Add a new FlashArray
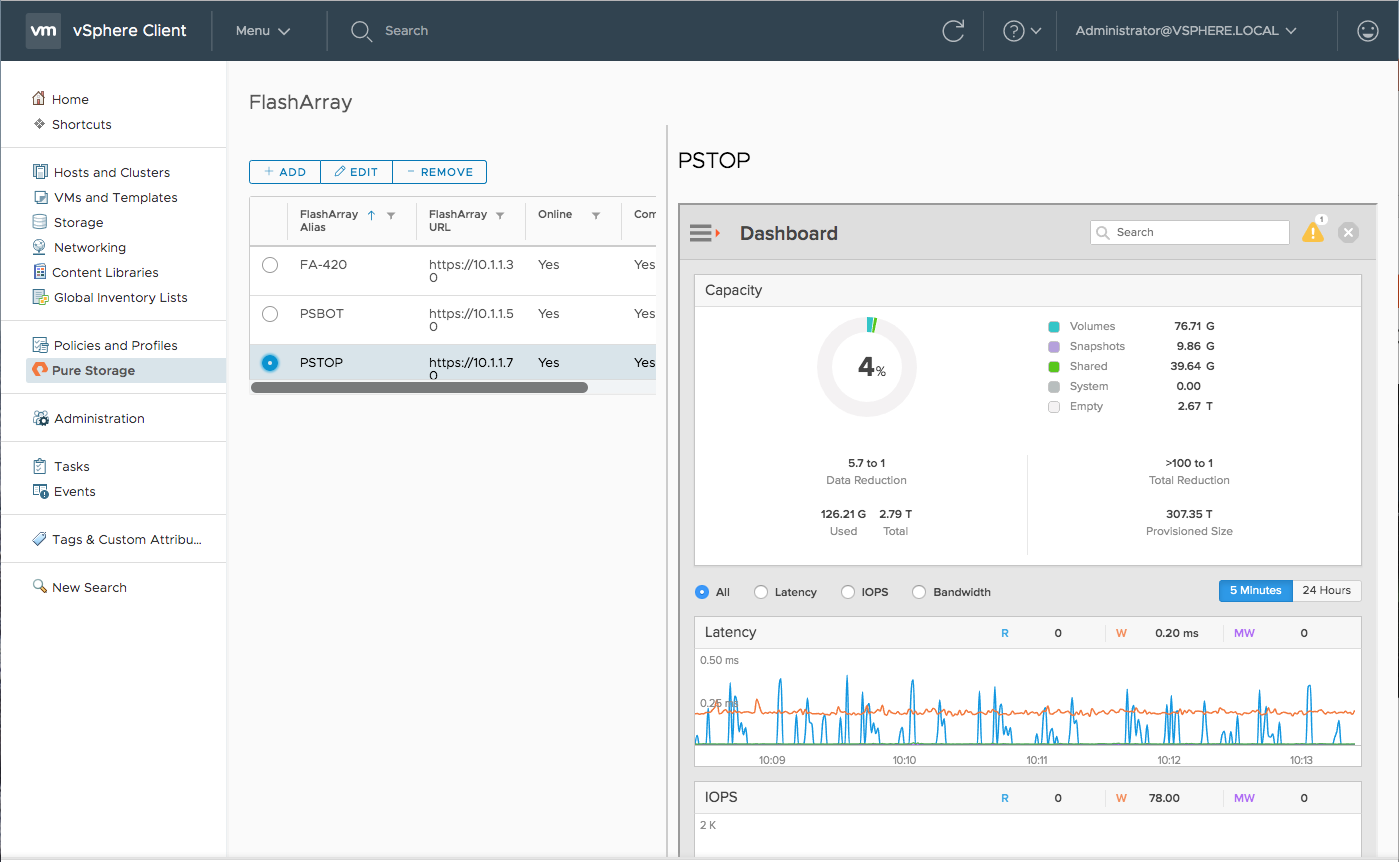The image size is (1399, 862). (x=284, y=171)
